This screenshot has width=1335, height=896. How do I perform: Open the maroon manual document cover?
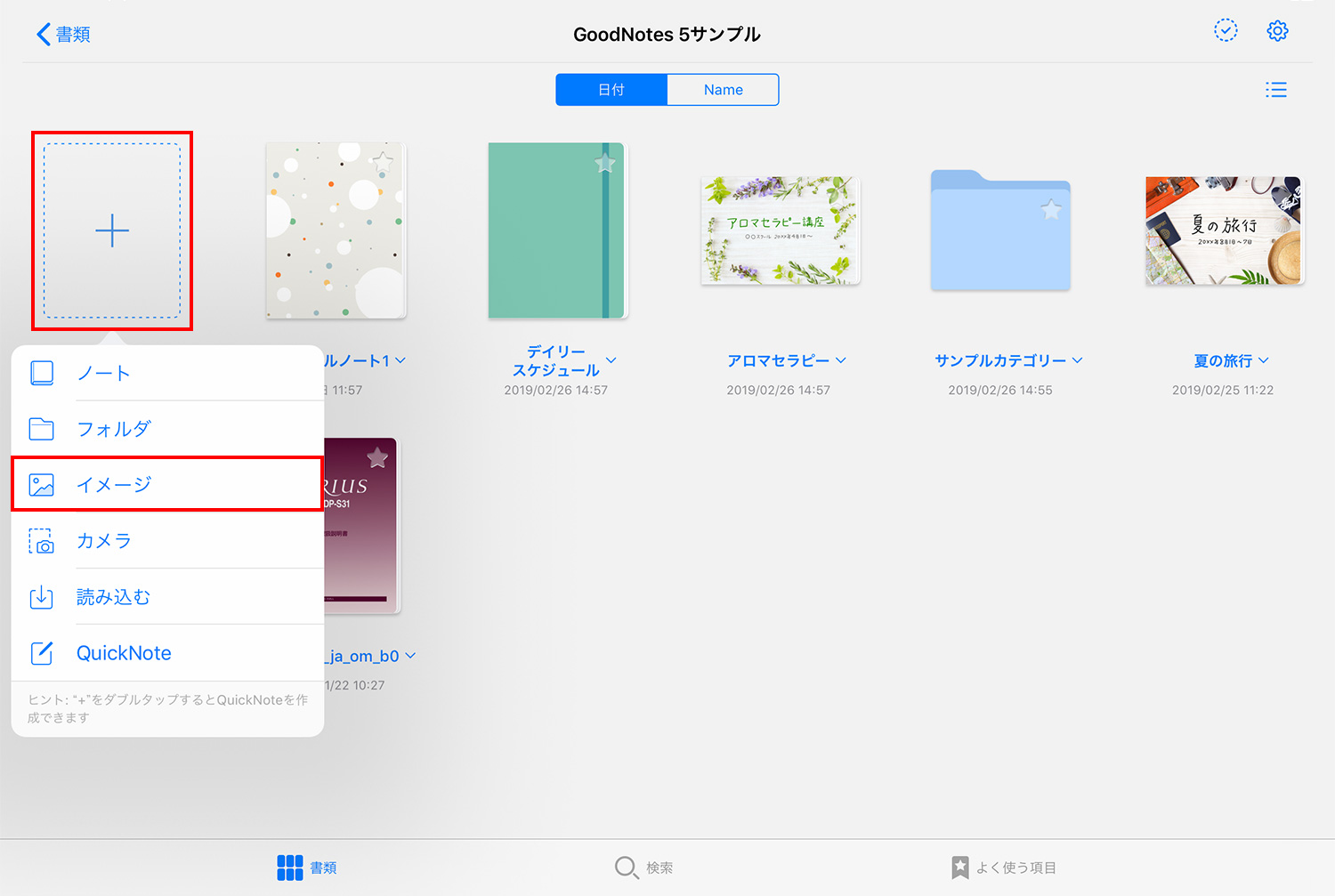click(x=361, y=525)
